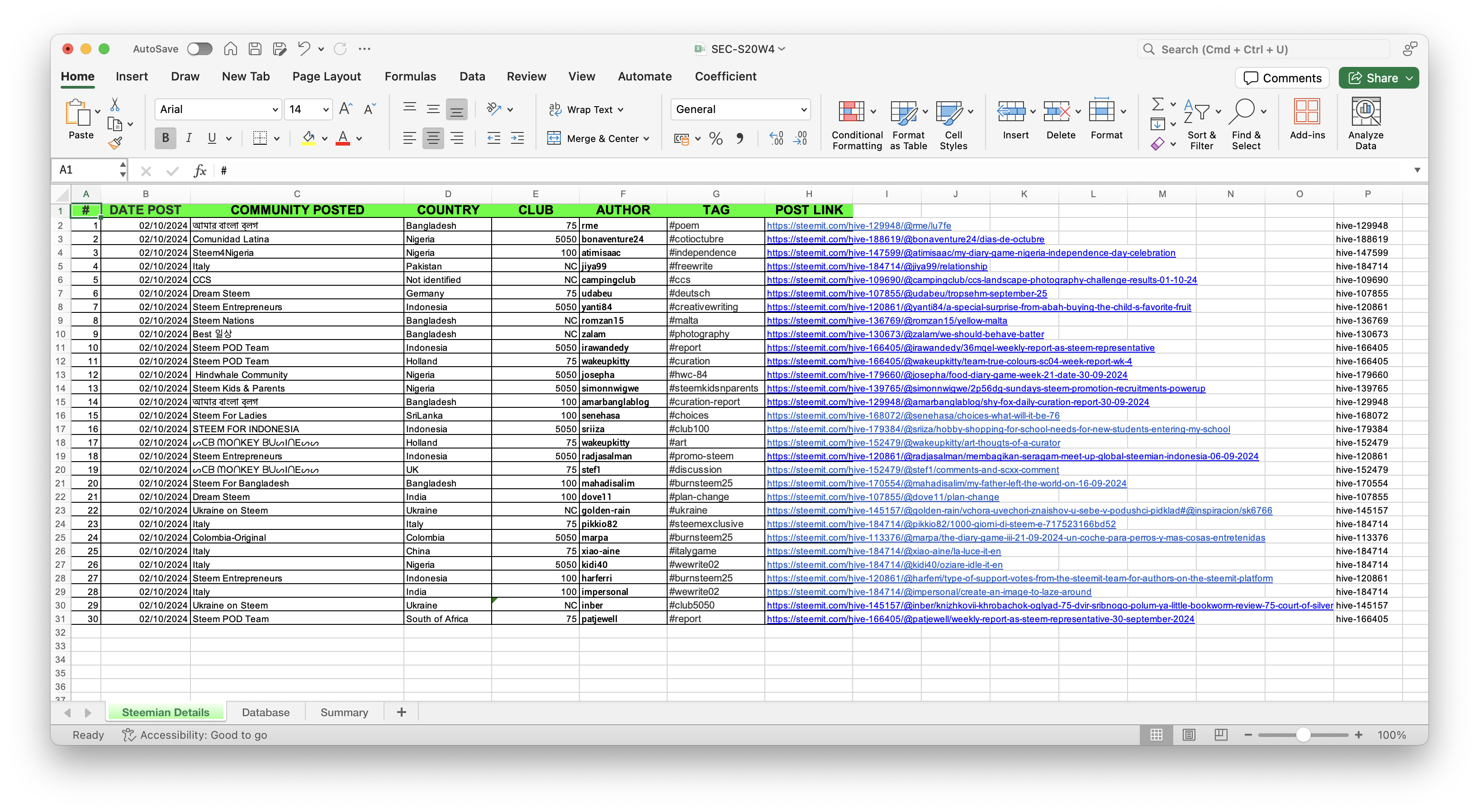Screen dimensions: 1479x812
Task: Click the Comments button
Action: tap(1281, 77)
